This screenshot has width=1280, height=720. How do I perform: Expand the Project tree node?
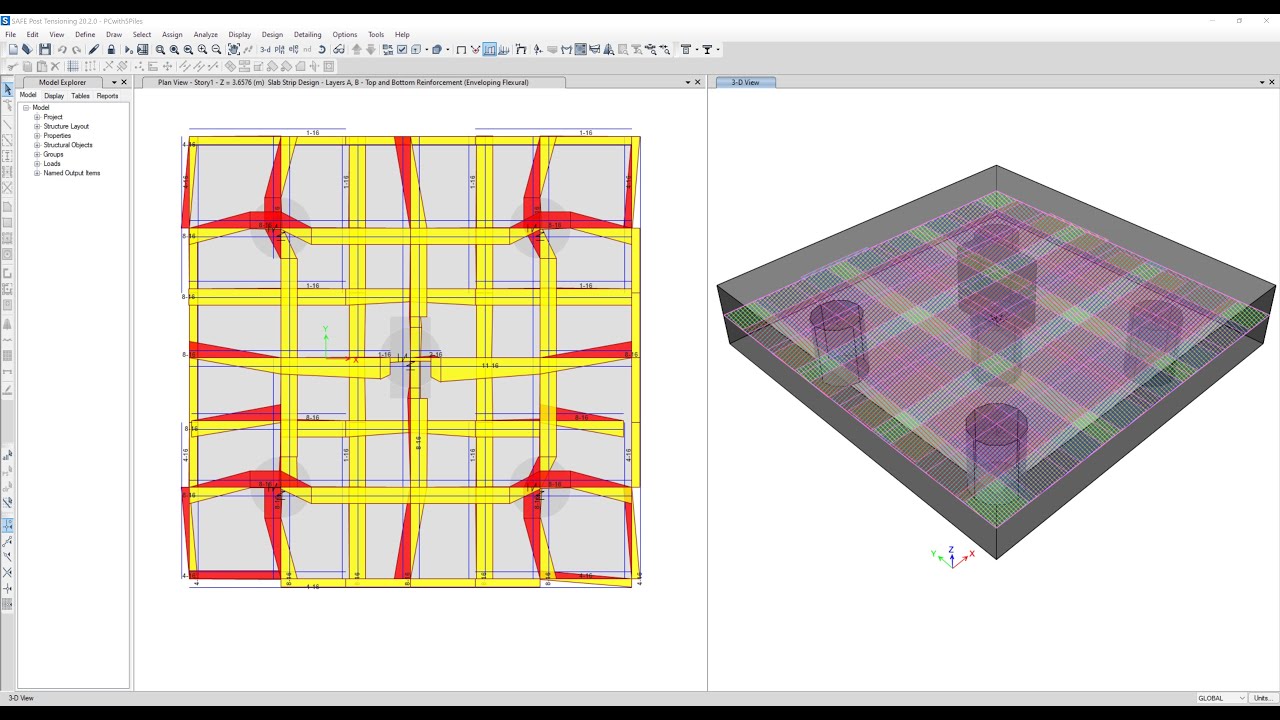(x=37, y=117)
